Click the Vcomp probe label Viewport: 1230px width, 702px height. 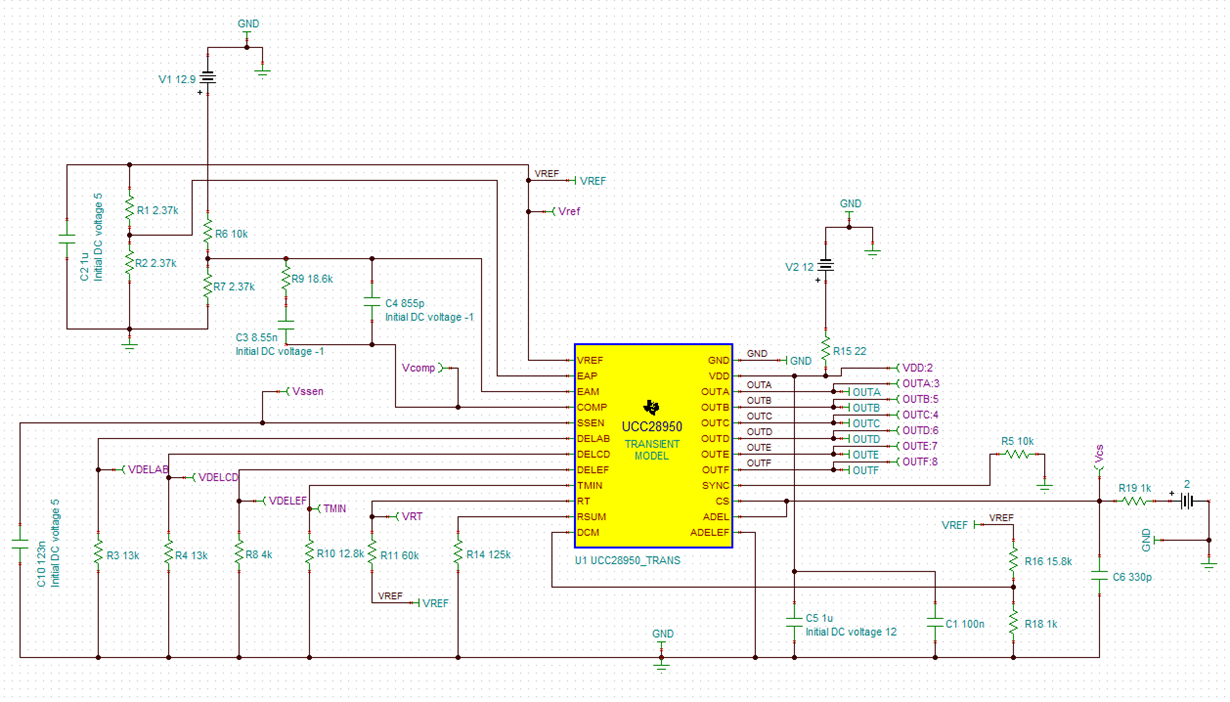pyautogui.click(x=419, y=369)
